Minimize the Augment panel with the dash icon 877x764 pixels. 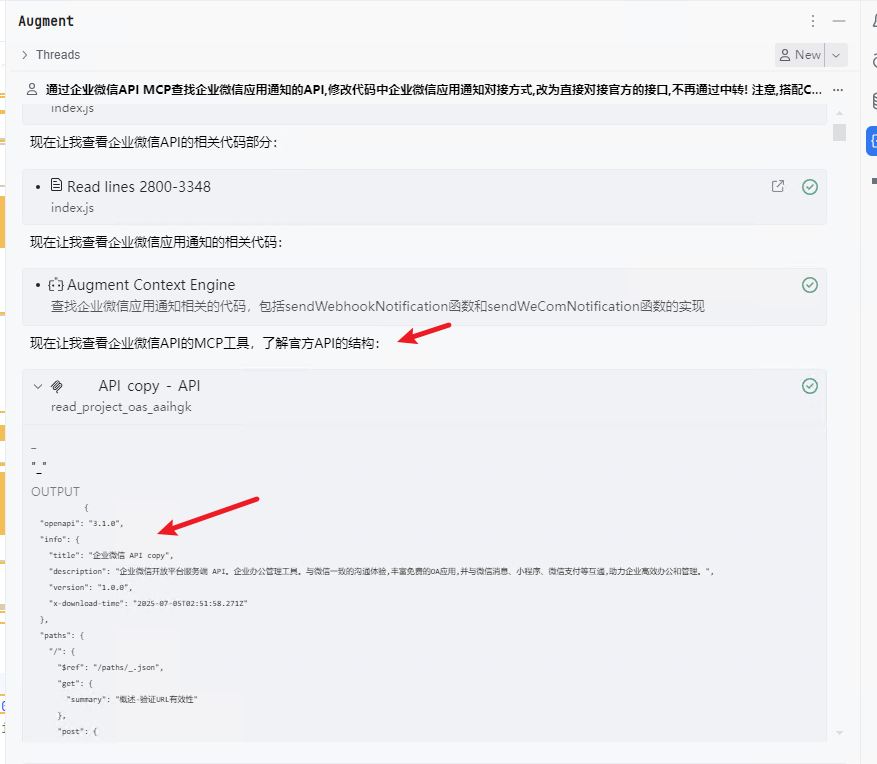839,21
